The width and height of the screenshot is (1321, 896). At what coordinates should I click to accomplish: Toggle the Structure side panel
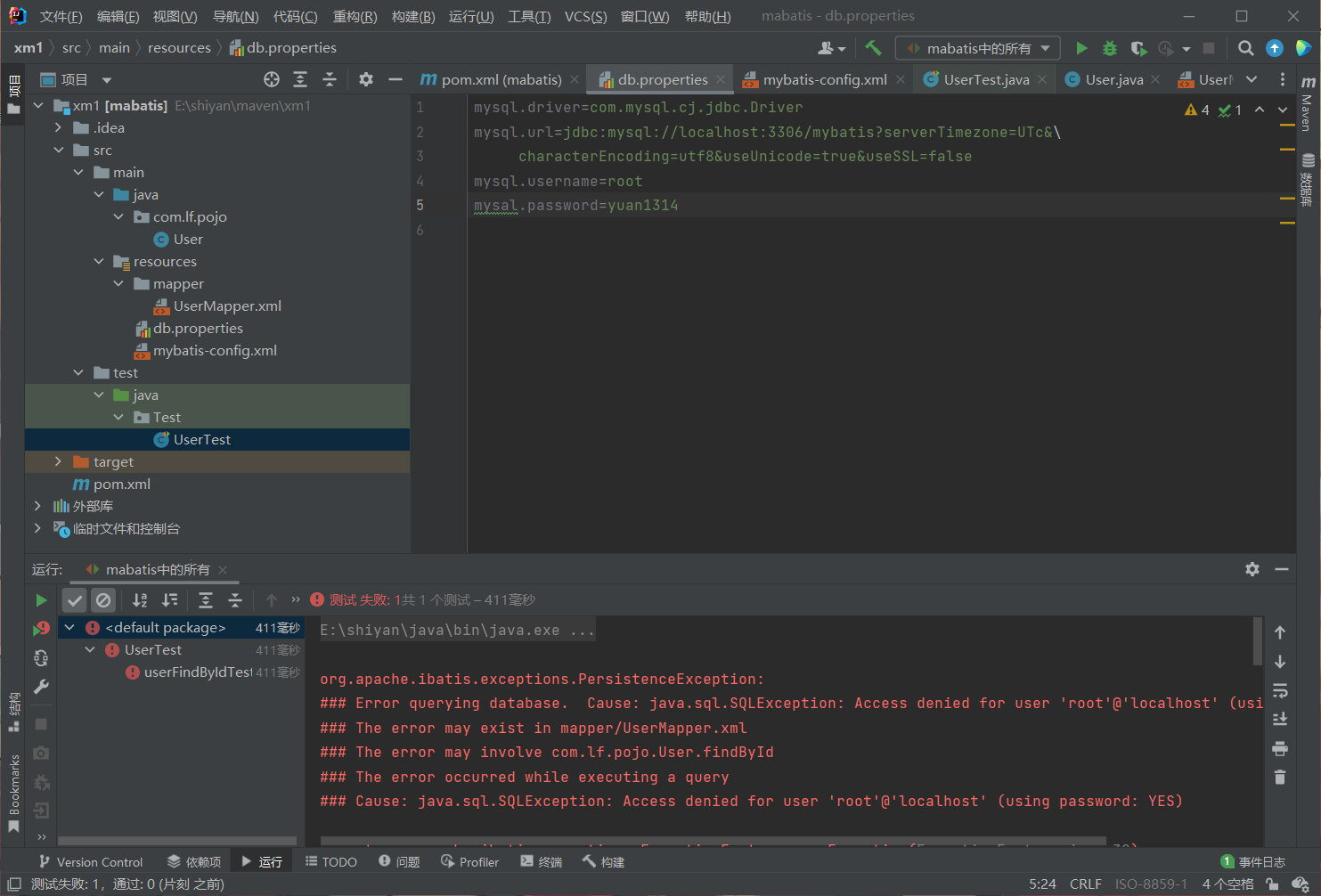13,712
